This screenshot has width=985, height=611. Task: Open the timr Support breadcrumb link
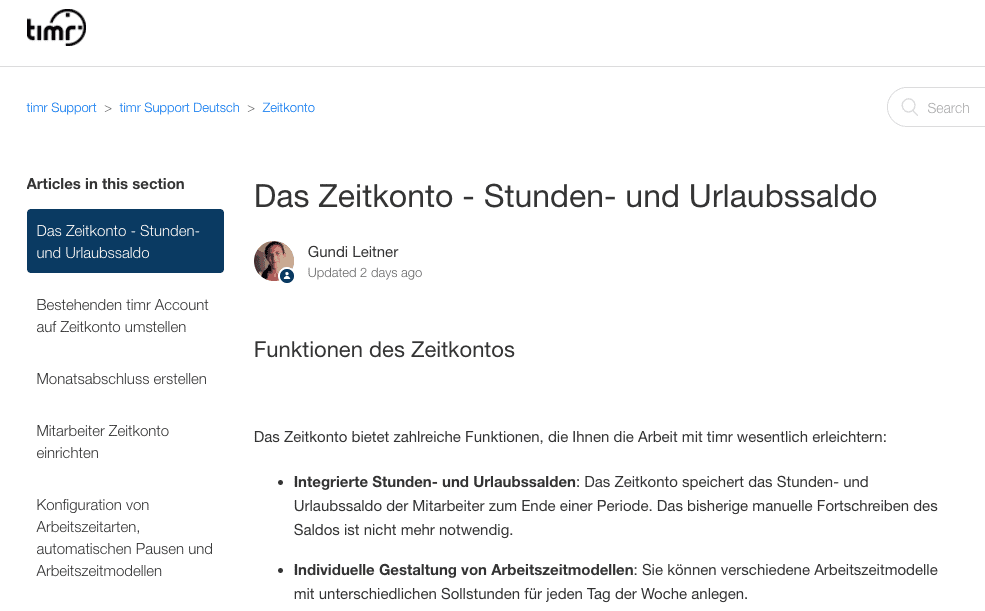(x=62, y=107)
